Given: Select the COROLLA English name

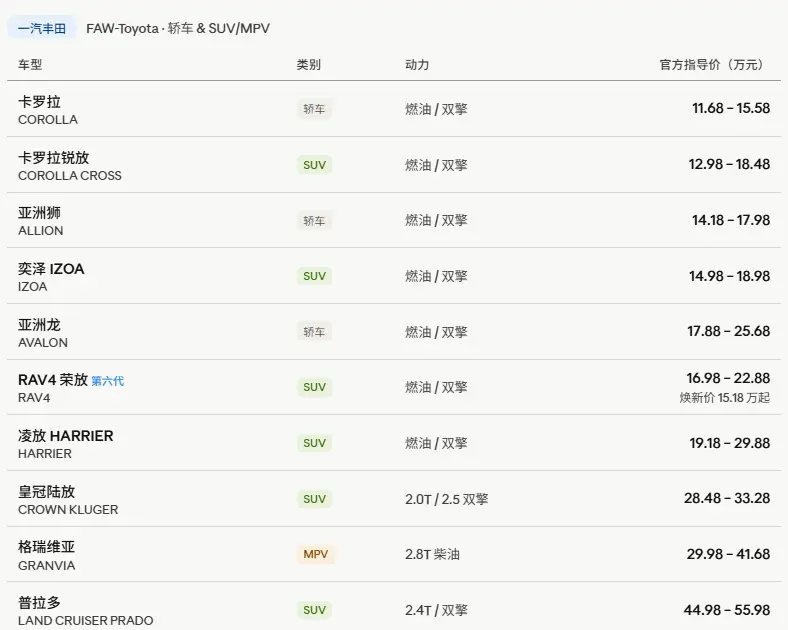Looking at the screenshot, I should (x=48, y=120).
